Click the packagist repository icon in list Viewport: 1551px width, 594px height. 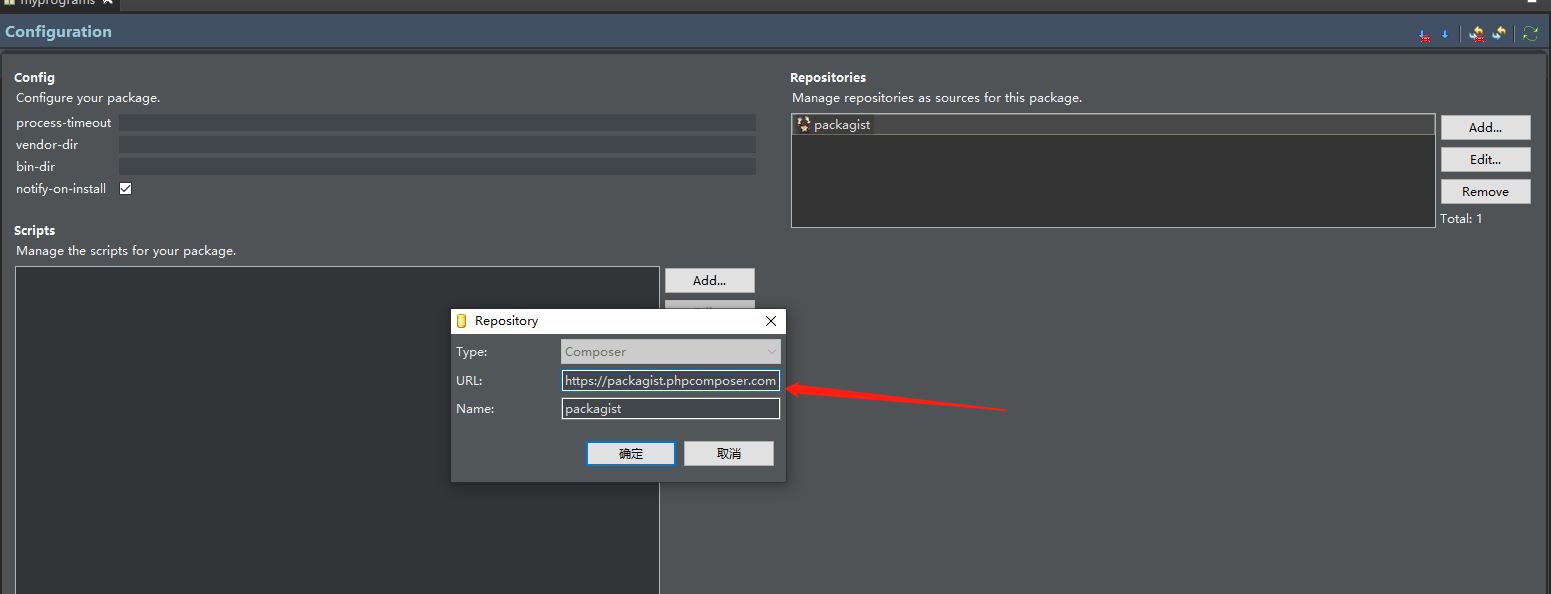click(804, 125)
